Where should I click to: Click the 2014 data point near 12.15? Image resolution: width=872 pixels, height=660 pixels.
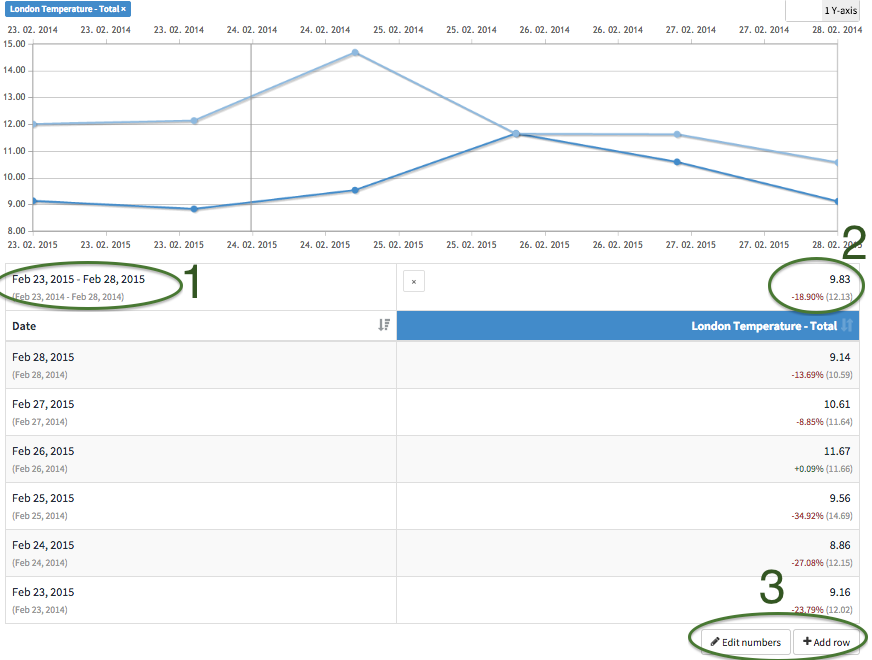coord(194,121)
